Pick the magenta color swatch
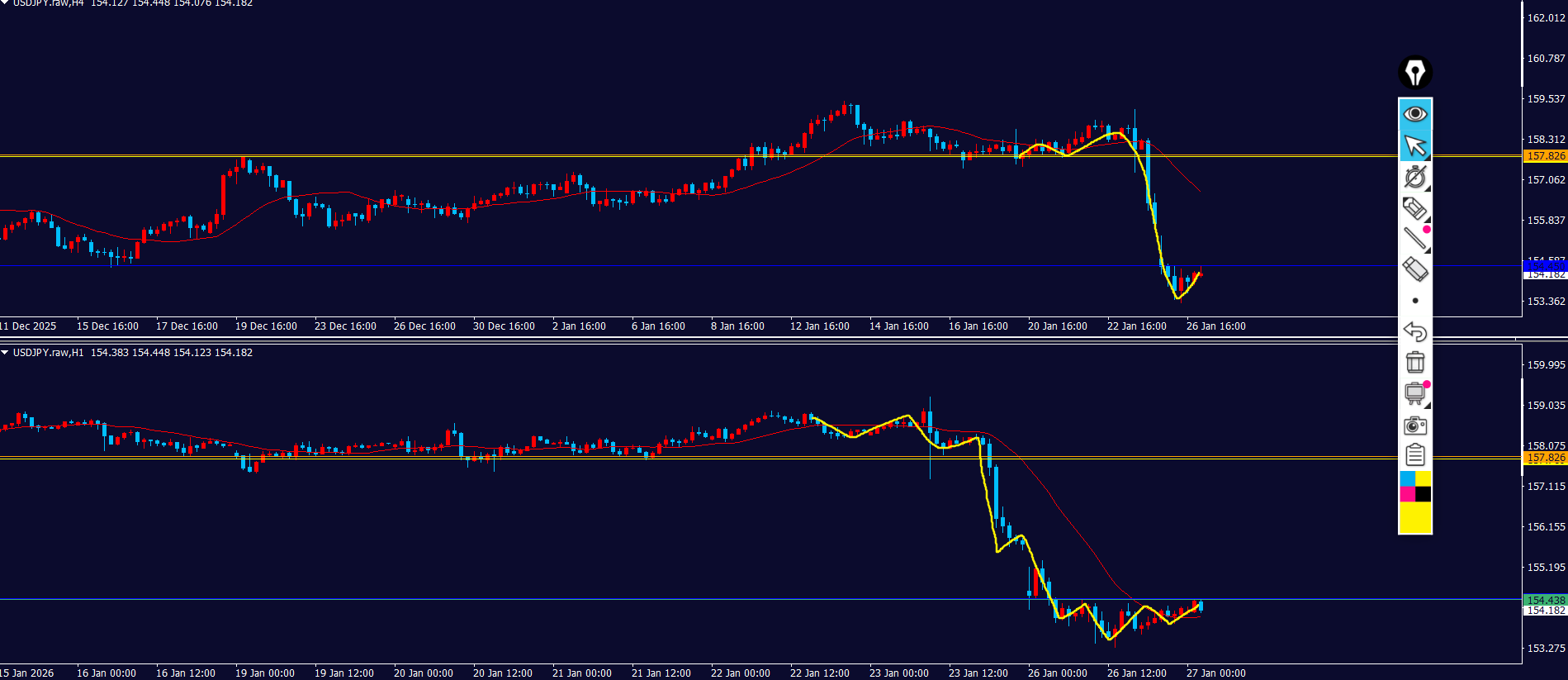This screenshot has width=1568, height=680. pyautogui.click(x=1407, y=494)
